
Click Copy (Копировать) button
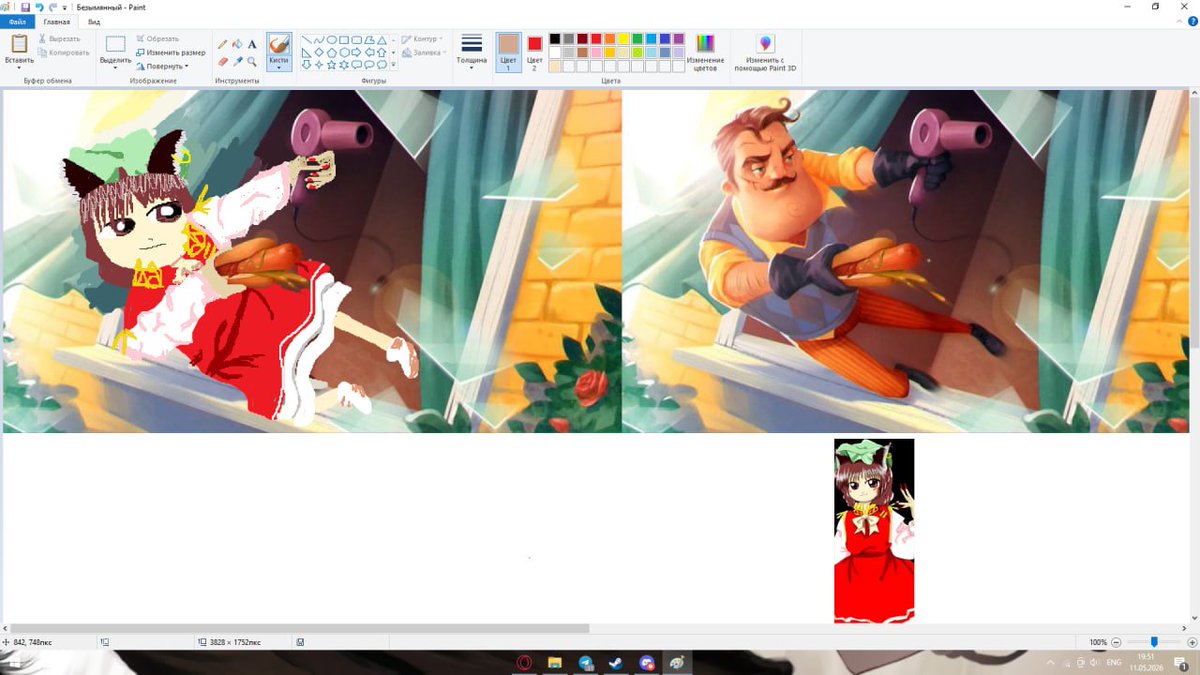(64, 52)
